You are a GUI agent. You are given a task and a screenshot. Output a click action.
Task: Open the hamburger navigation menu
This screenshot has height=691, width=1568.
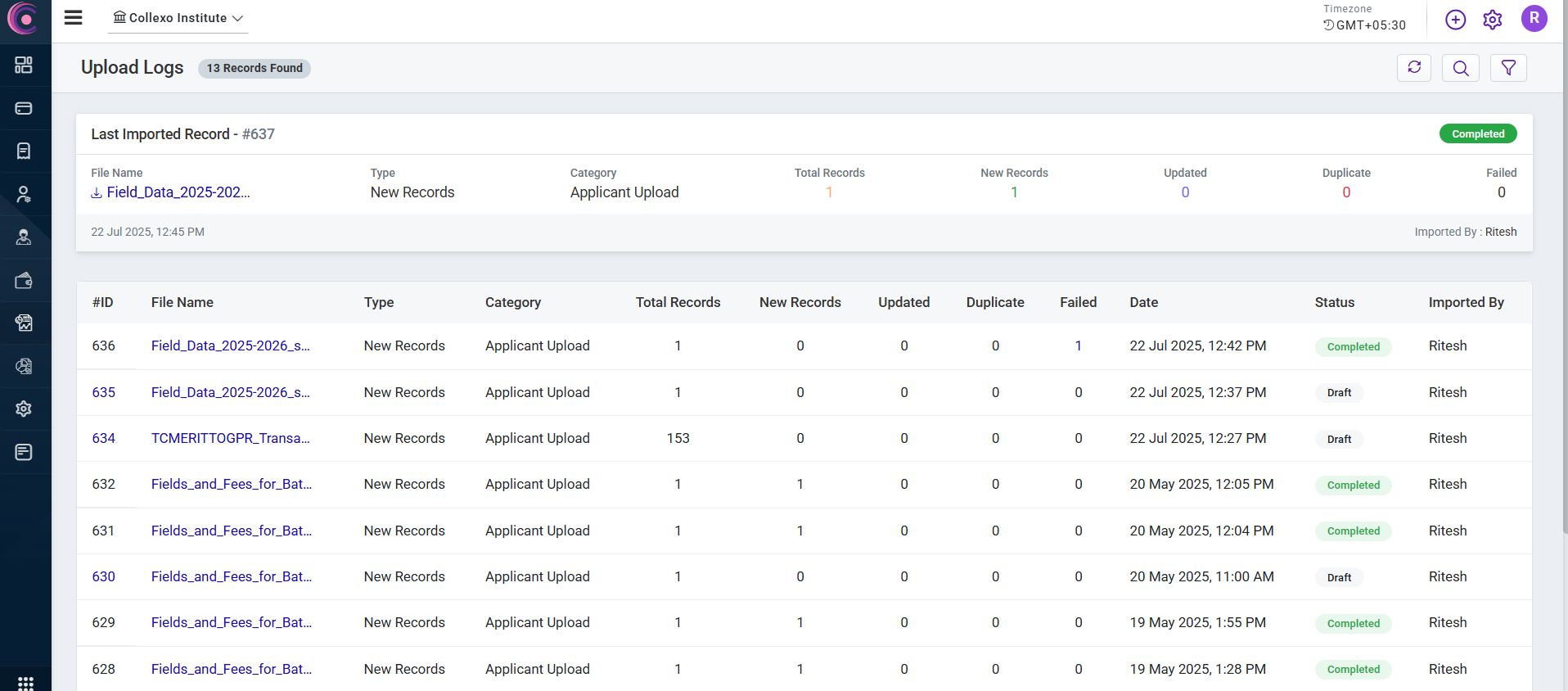(74, 17)
